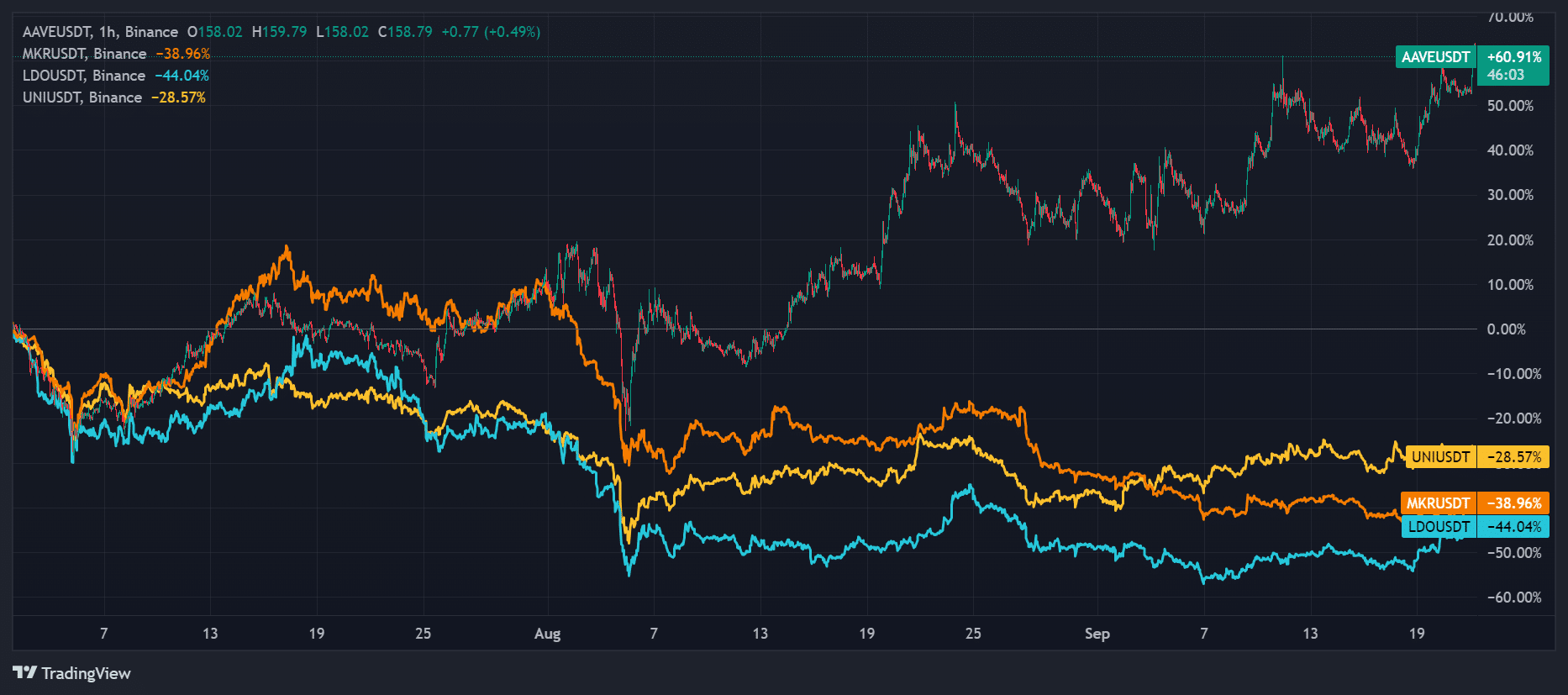Click the close value C158.79 in legend
1568x695 pixels.
405,32
